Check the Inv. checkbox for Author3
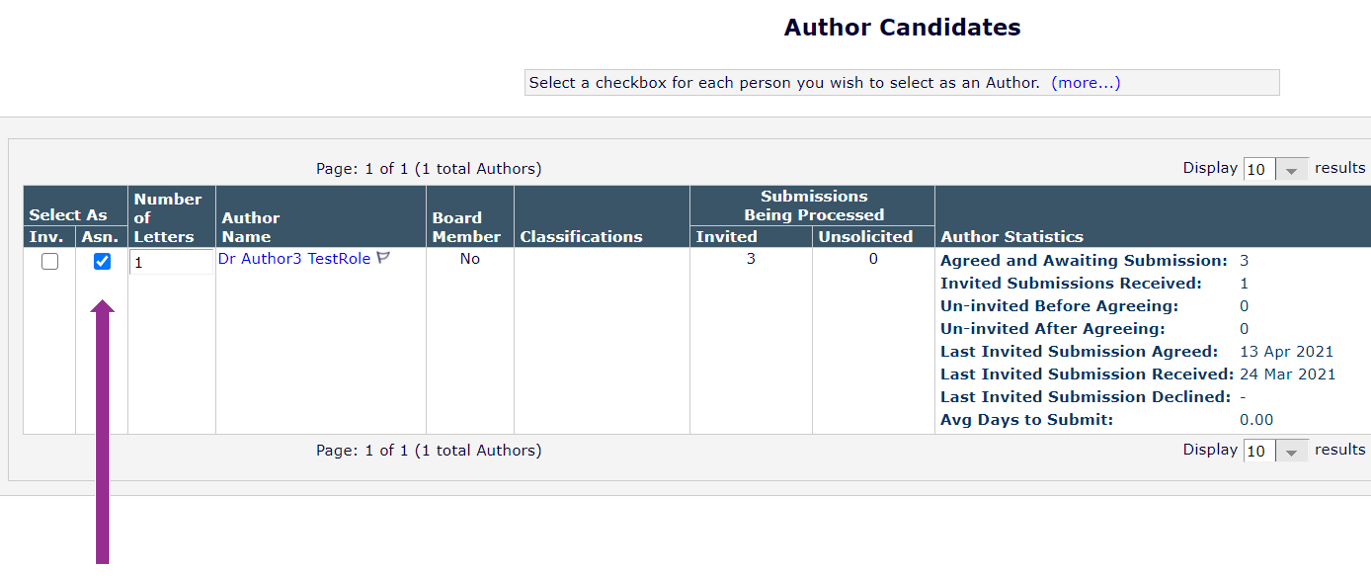 pyautogui.click(x=49, y=262)
